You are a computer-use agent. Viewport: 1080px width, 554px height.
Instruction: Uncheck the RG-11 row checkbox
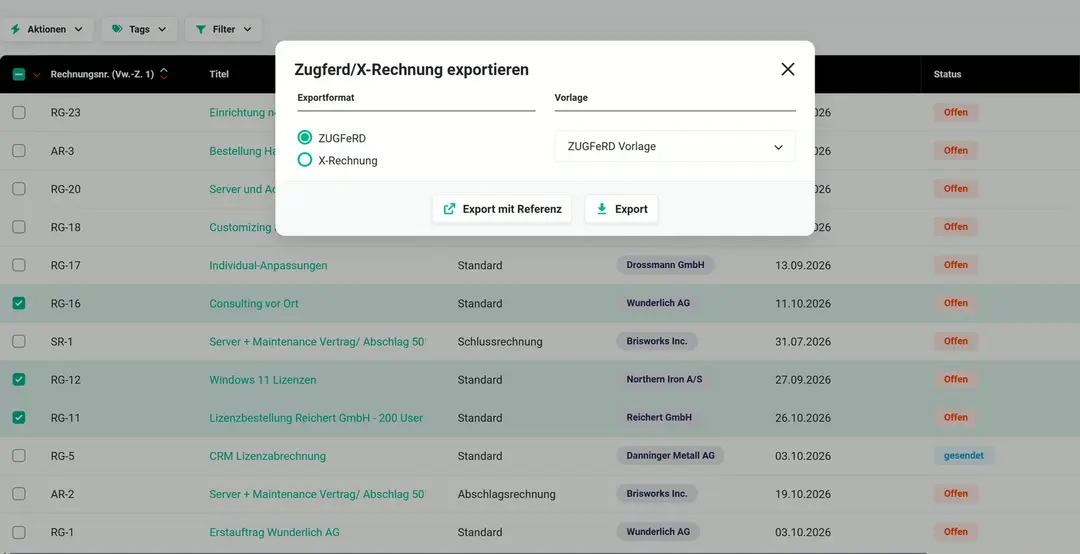(x=19, y=418)
